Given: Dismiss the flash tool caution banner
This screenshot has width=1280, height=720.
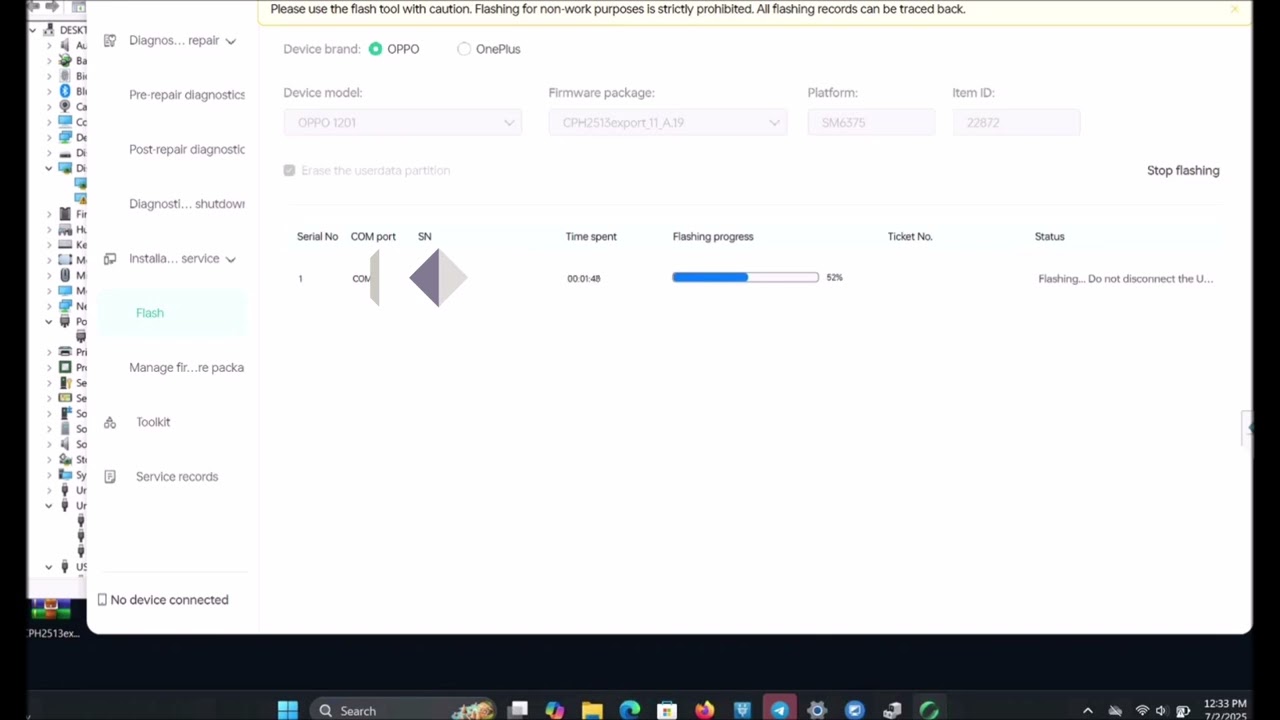Looking at the screenshot, I should (x=1234, y=9).
